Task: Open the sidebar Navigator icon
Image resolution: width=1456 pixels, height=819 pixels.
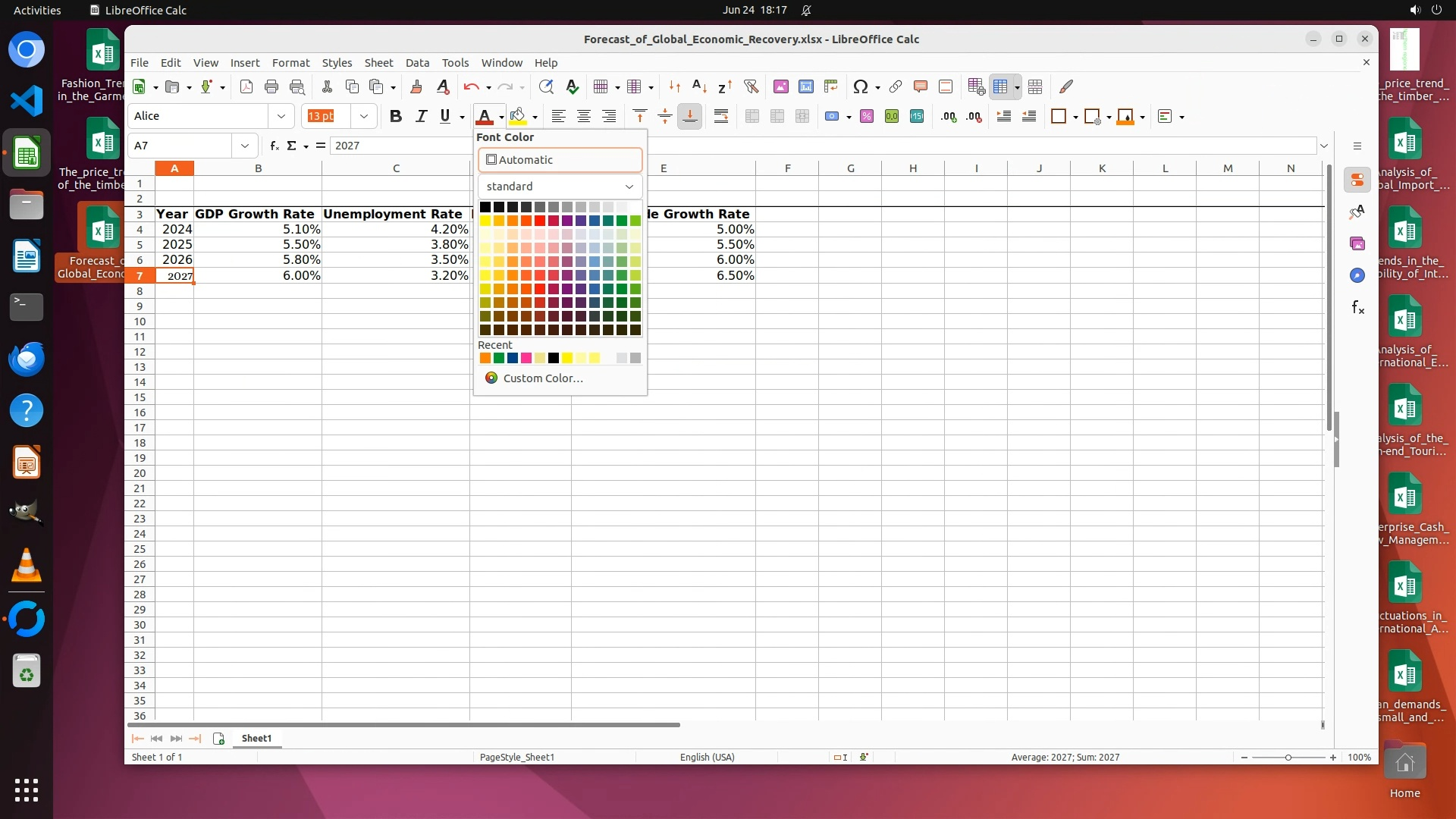Action: [1357, 275]
